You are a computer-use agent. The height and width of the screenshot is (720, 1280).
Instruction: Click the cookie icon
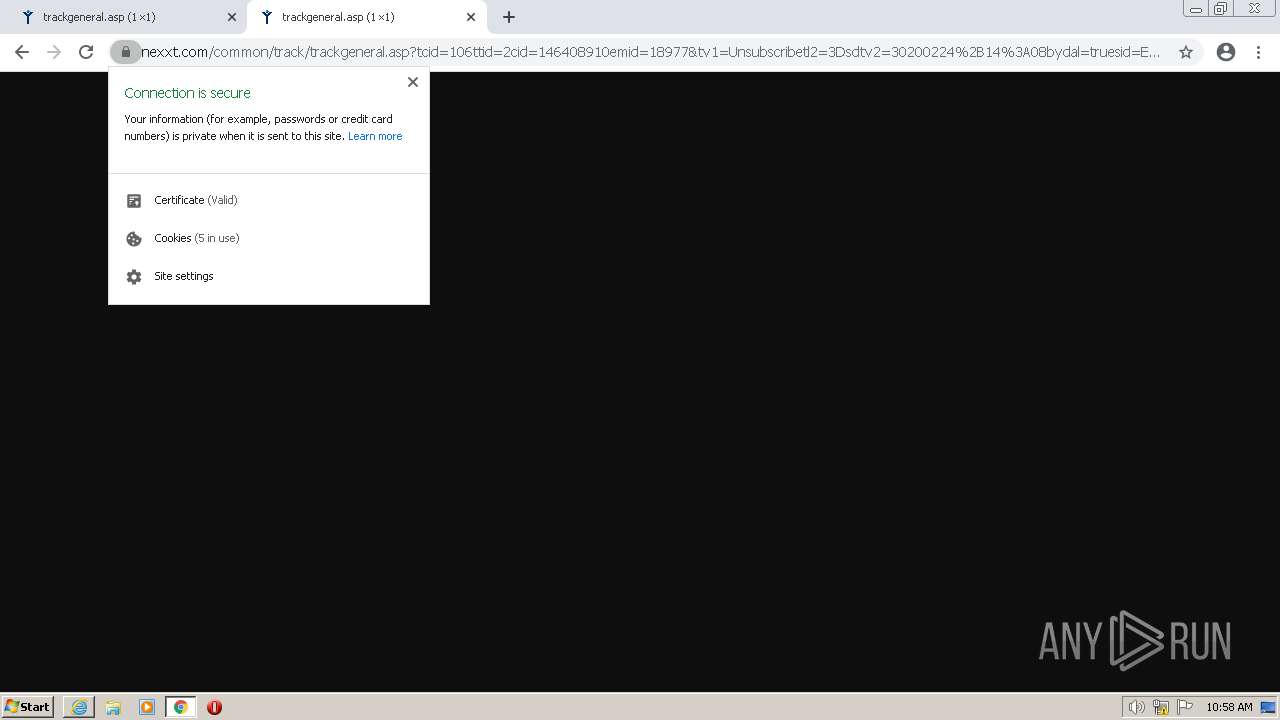(134, 239)
